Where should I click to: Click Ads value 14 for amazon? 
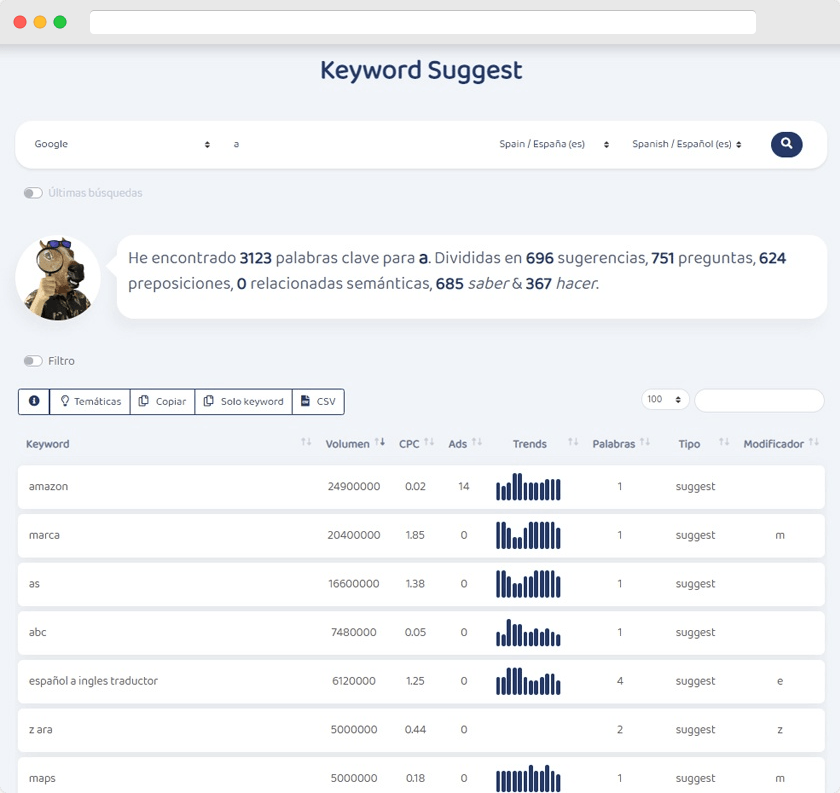coord(464,487)
